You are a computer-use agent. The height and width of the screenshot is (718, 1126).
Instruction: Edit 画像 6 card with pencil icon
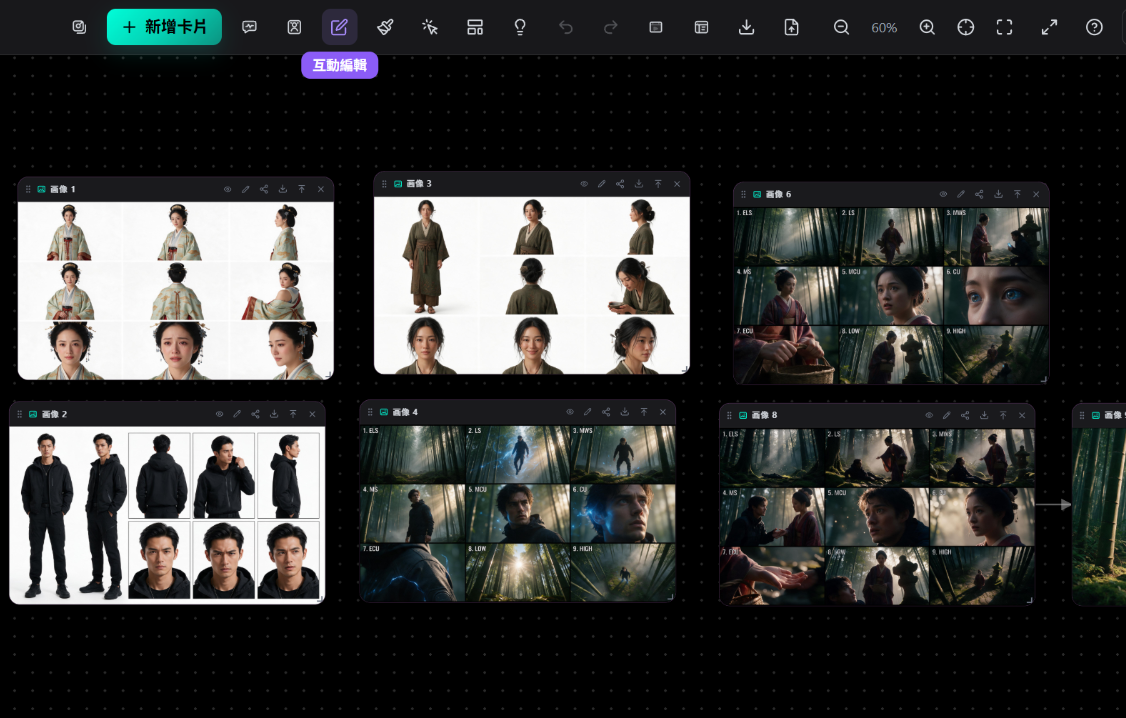[x=961, y=195]
